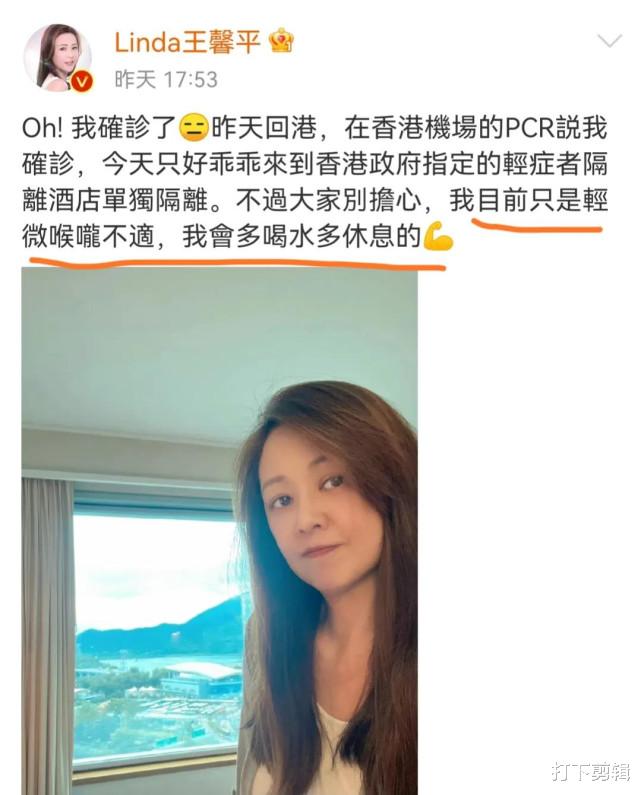Tap the orange verified V badge
This screenshot has width=641, height=795.
[x=83, y=82]
